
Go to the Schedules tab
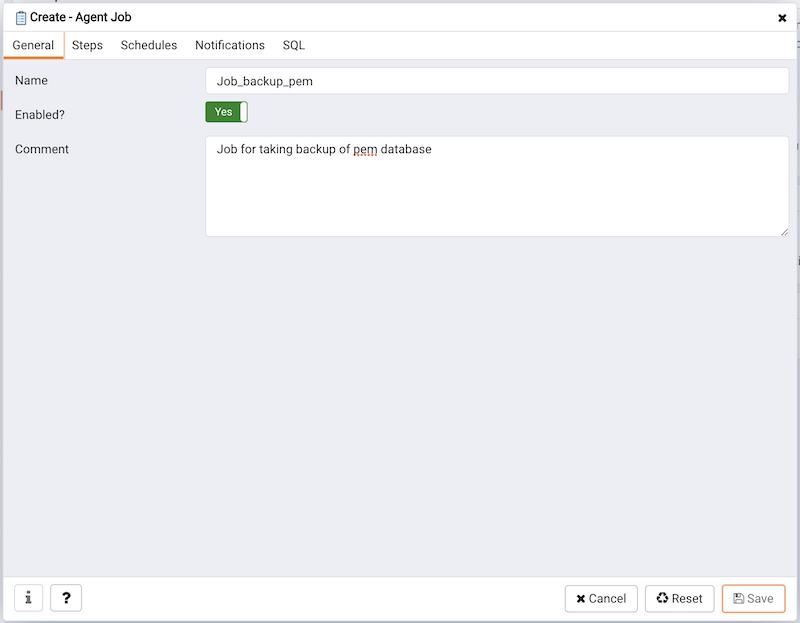pyautogui.click(x=149, y=45)
